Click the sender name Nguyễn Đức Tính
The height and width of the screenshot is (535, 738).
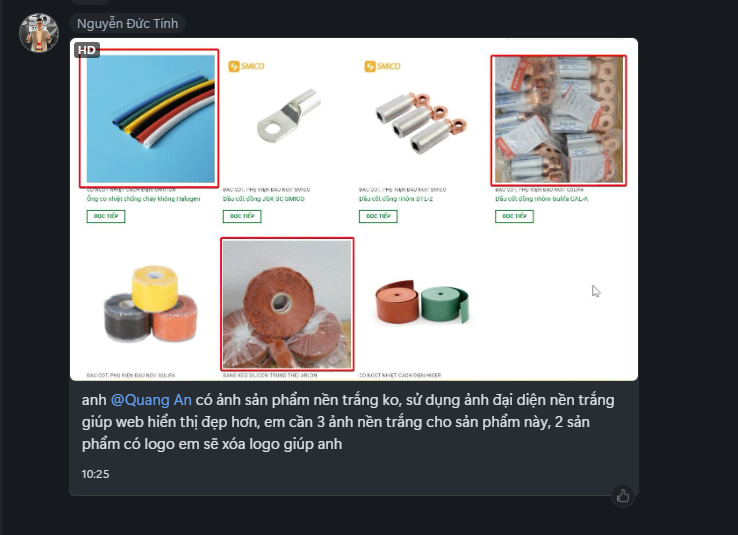tap(128, 24)
